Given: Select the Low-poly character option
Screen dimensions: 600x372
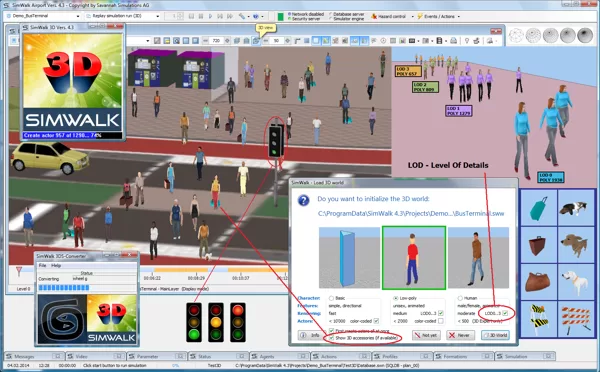Looking at the screenshot, I should [396, 298].
